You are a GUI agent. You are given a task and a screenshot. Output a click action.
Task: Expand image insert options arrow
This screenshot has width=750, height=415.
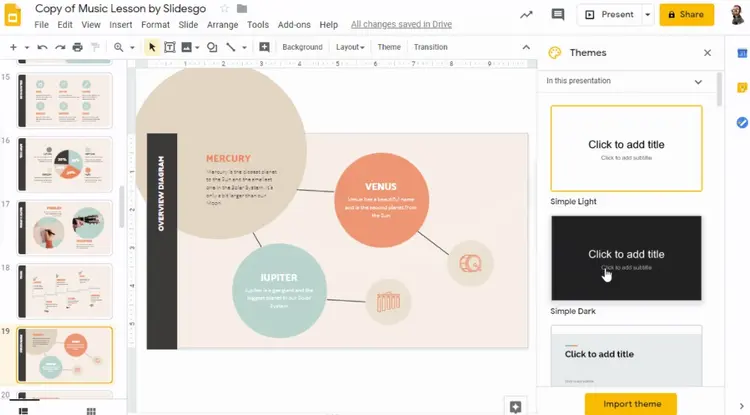(197, 47)
